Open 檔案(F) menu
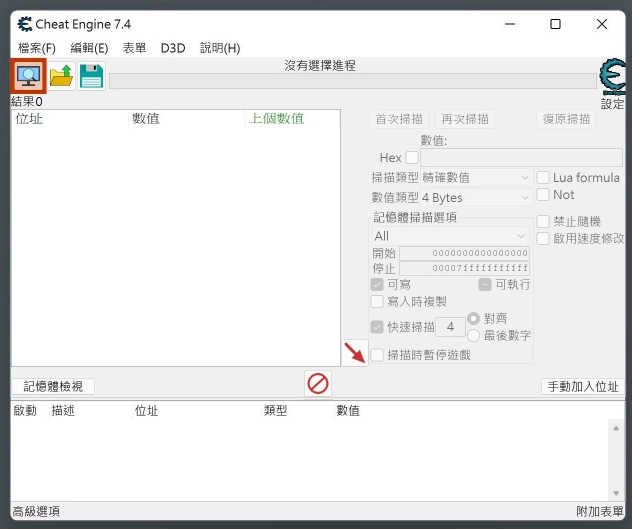The height and width of the screenshot is (529, 632). [x=37, y=48]
